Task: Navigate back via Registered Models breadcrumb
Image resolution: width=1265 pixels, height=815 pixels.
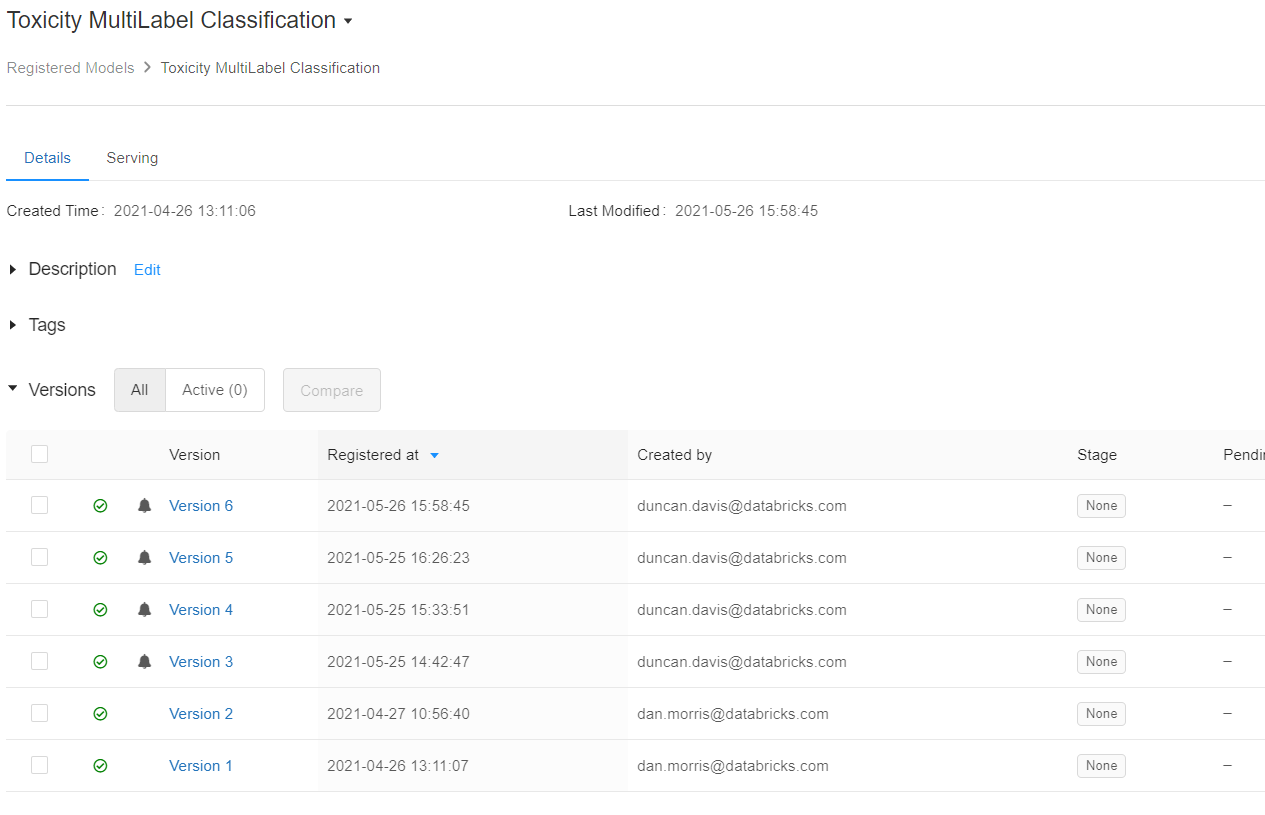Action: tap(70, 67)
